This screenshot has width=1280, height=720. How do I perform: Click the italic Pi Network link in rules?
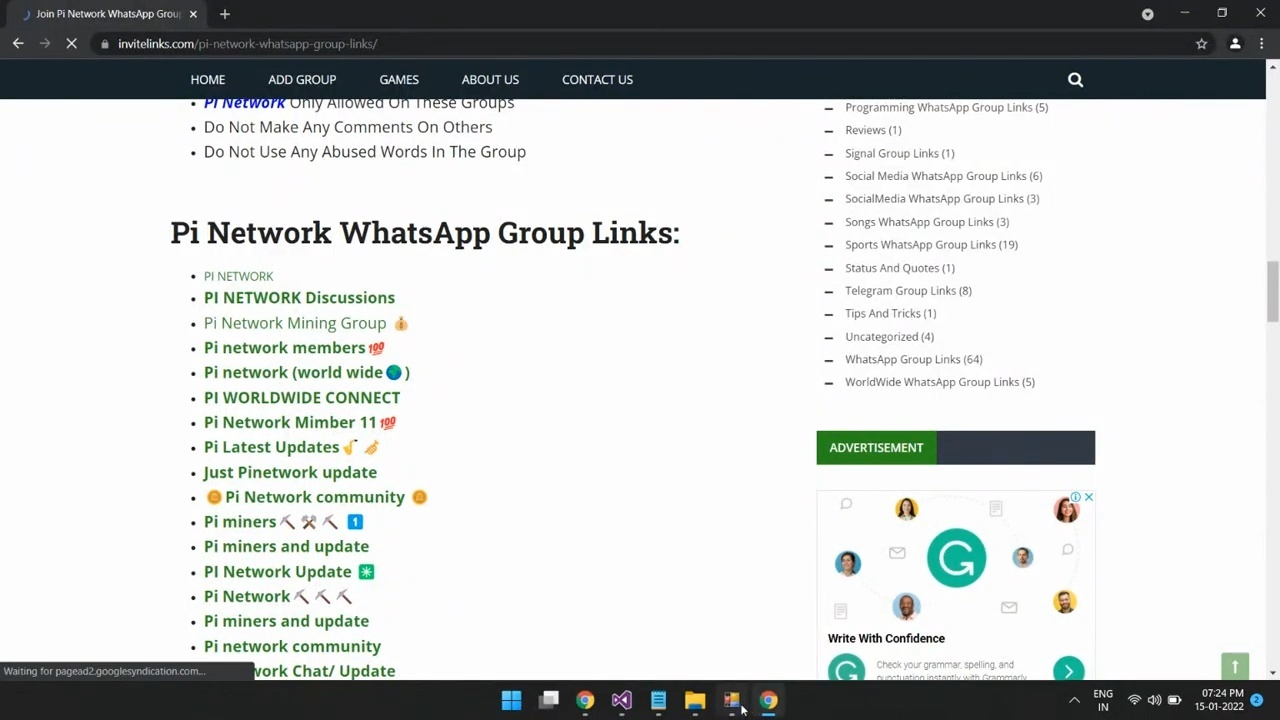tap(244, 103)
